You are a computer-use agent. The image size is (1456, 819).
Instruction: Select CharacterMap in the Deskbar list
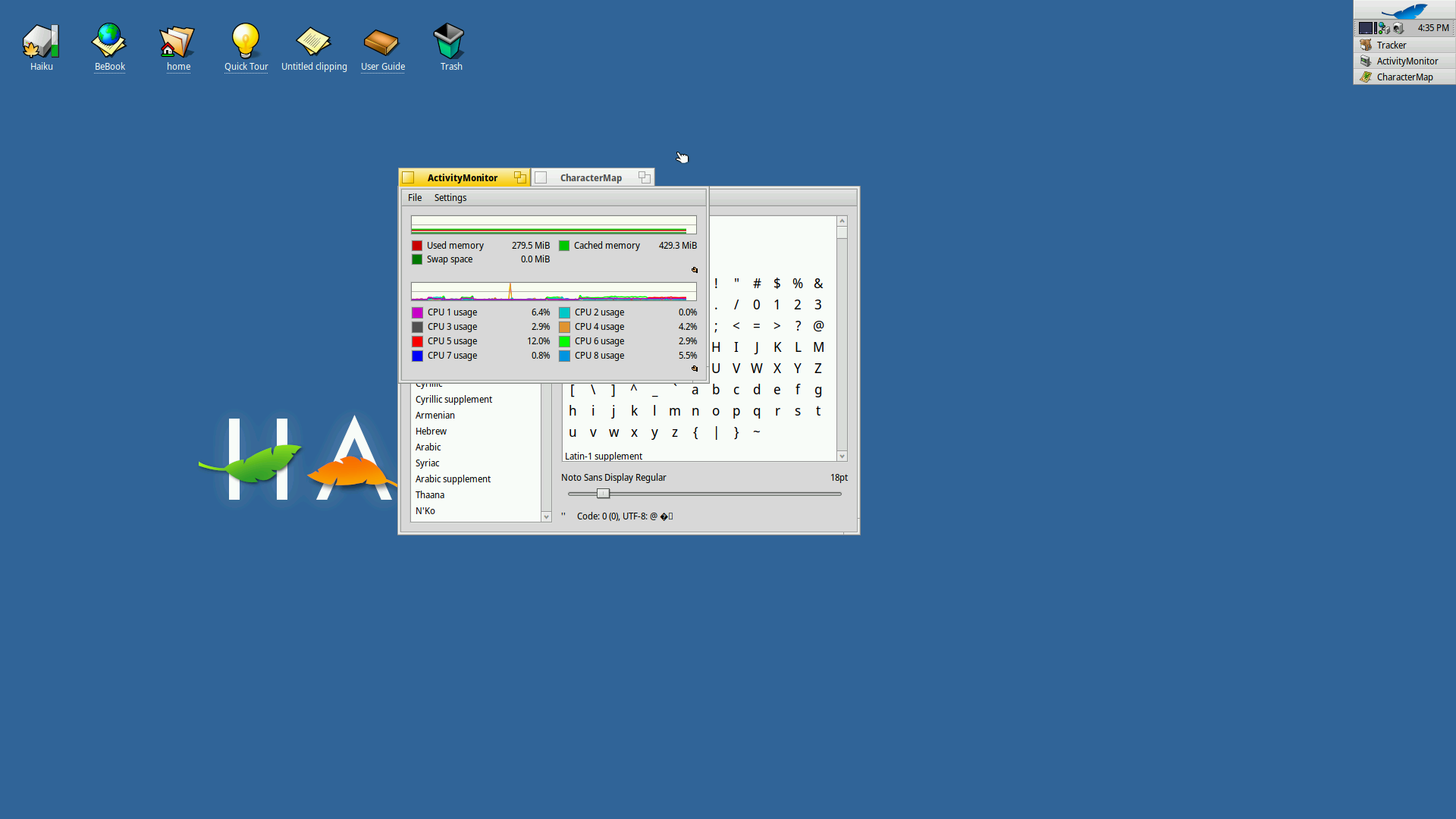[x=1404, y=77]
